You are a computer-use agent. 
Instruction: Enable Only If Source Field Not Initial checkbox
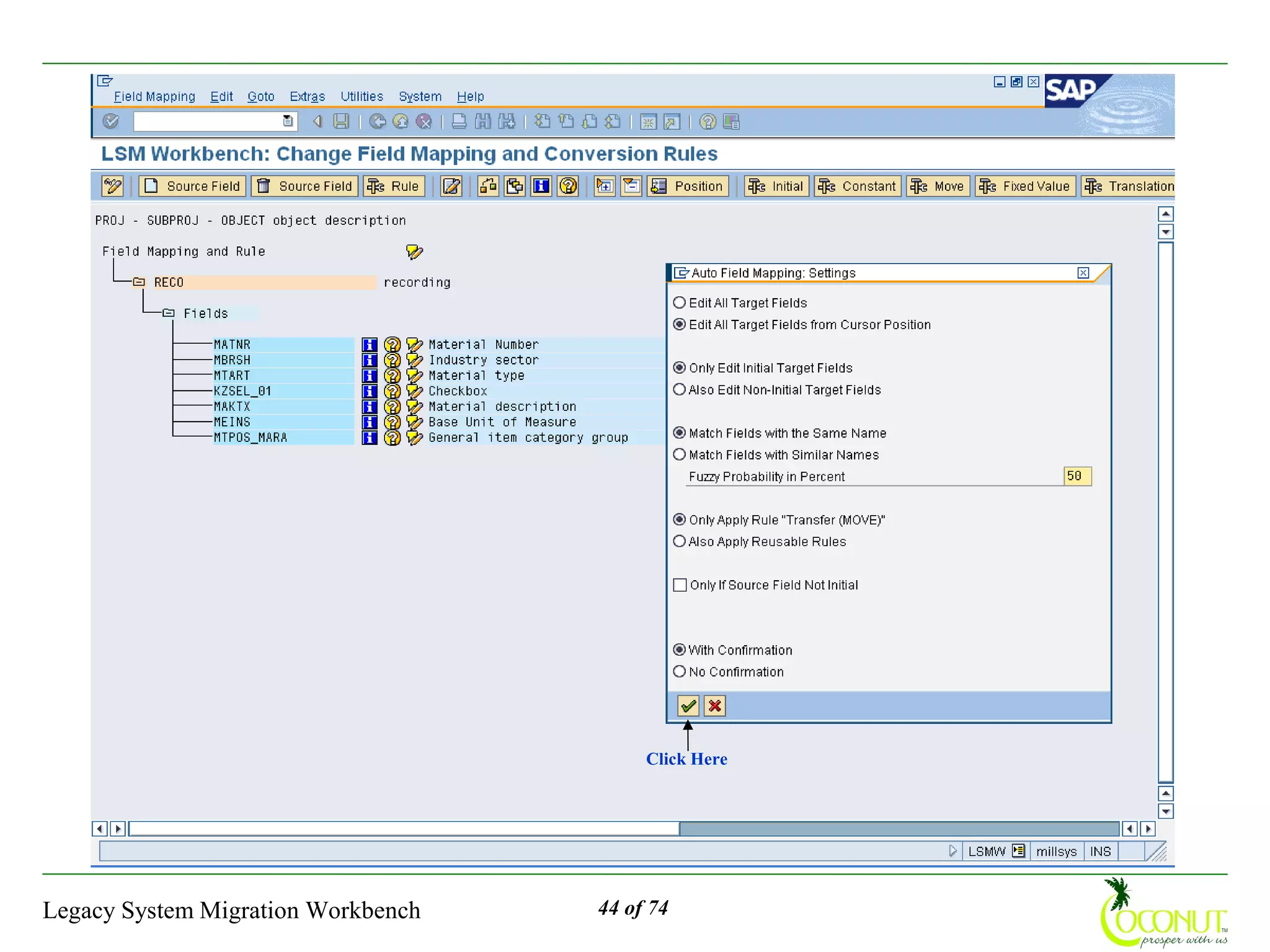pyautogui.click(x=680, y=585)
